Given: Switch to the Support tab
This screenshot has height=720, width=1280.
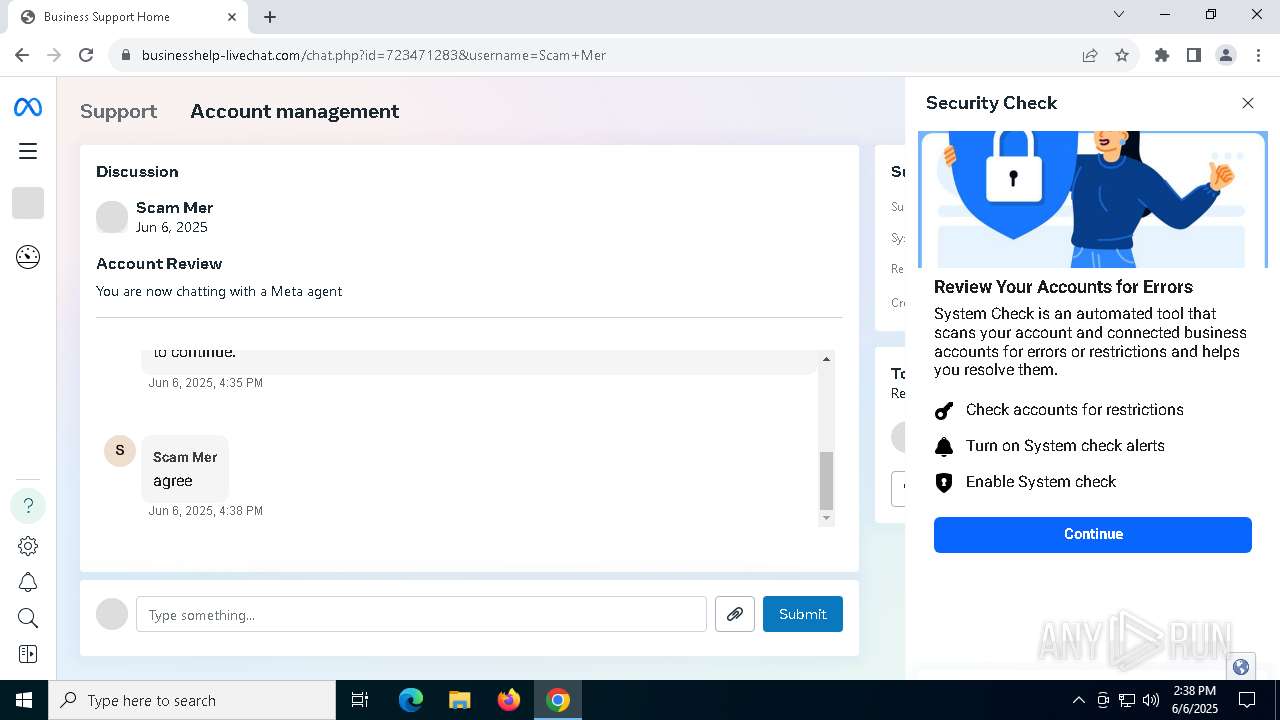Looking at the screenshot, I should click(x=119, y=111).
